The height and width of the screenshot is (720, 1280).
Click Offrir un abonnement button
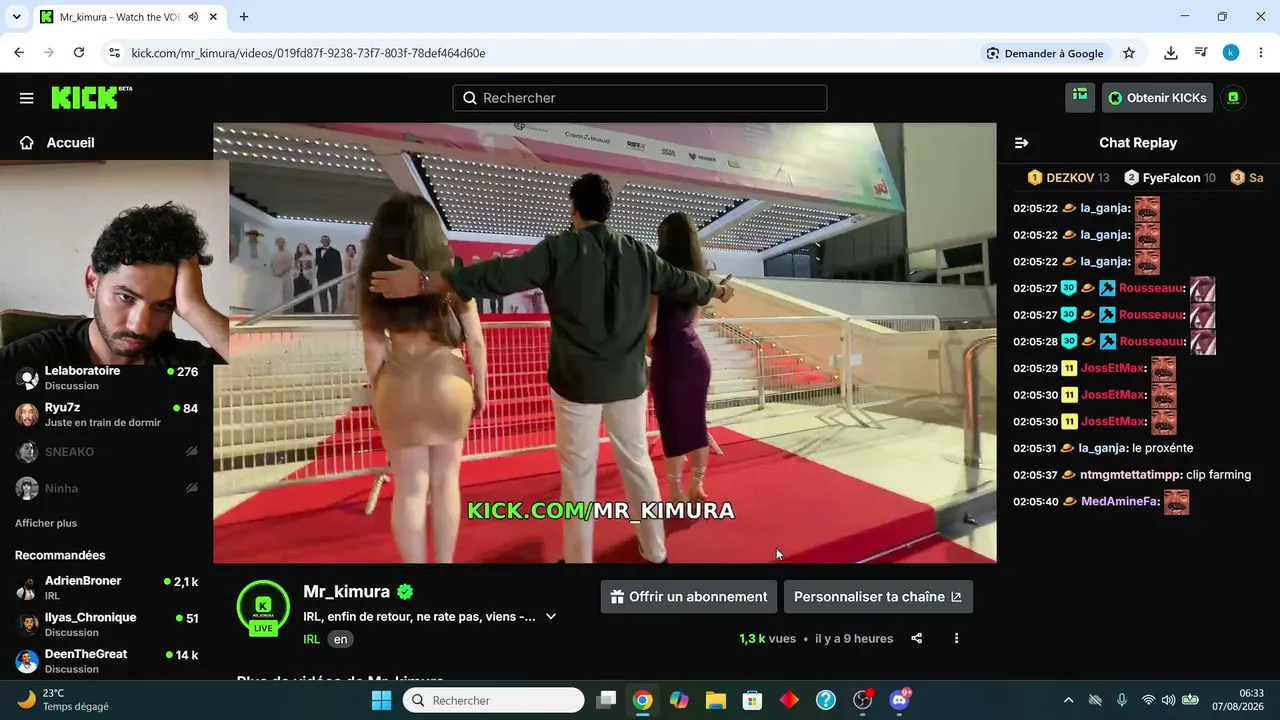pos(689,597)
